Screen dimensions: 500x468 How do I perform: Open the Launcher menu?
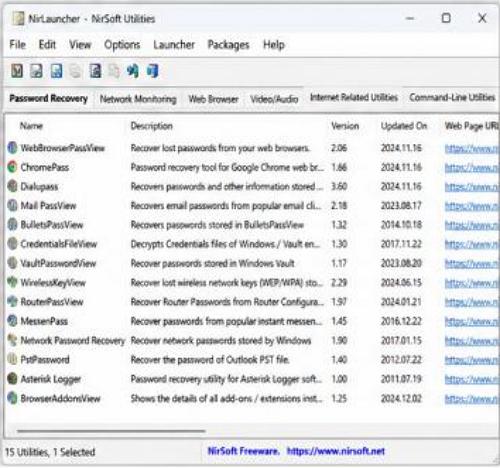[x=174, y=44]
